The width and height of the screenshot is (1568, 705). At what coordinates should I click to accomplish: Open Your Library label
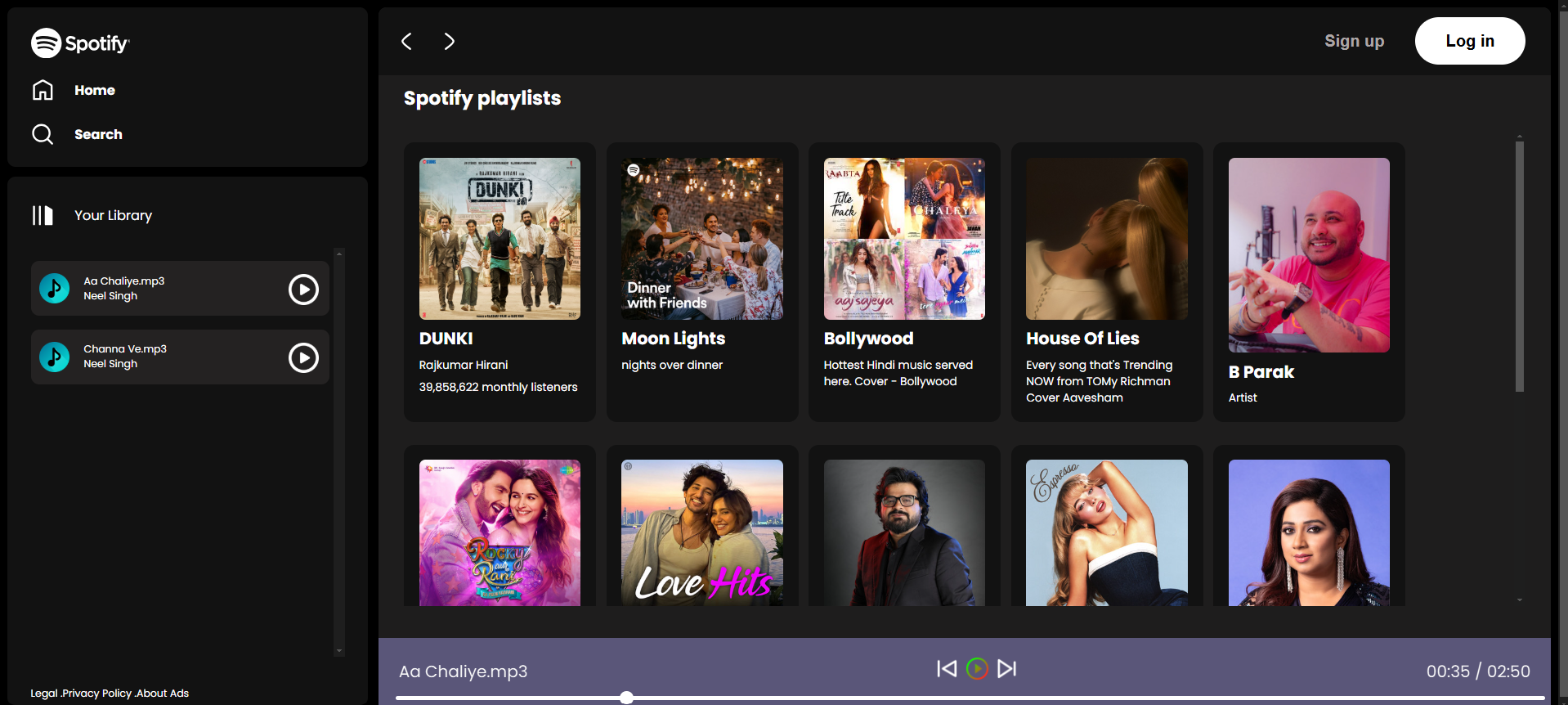(x=113, y=215)
